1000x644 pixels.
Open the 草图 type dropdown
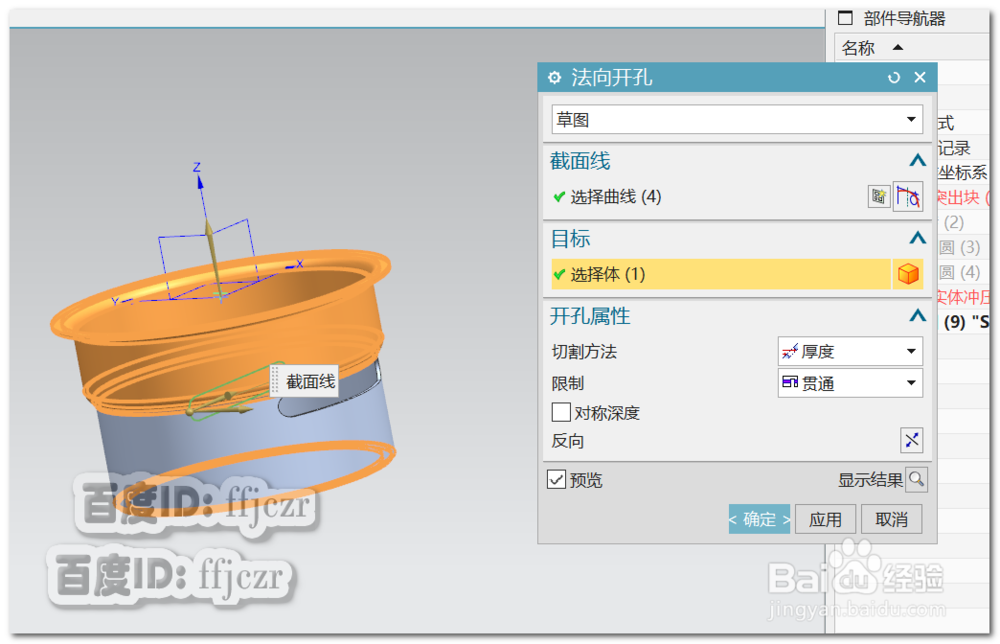(737, 120)
